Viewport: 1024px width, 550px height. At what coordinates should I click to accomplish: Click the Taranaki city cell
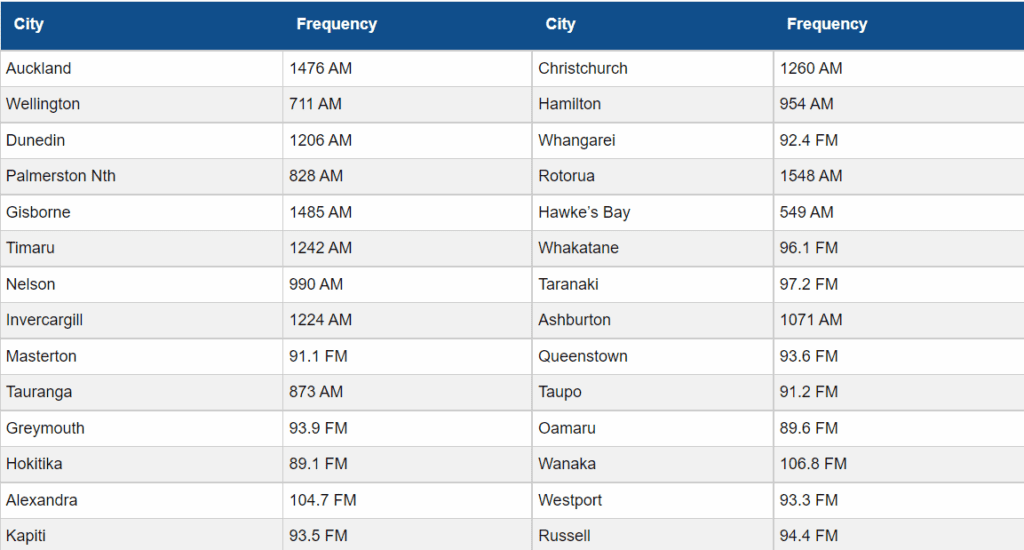(x=568, y=285)
